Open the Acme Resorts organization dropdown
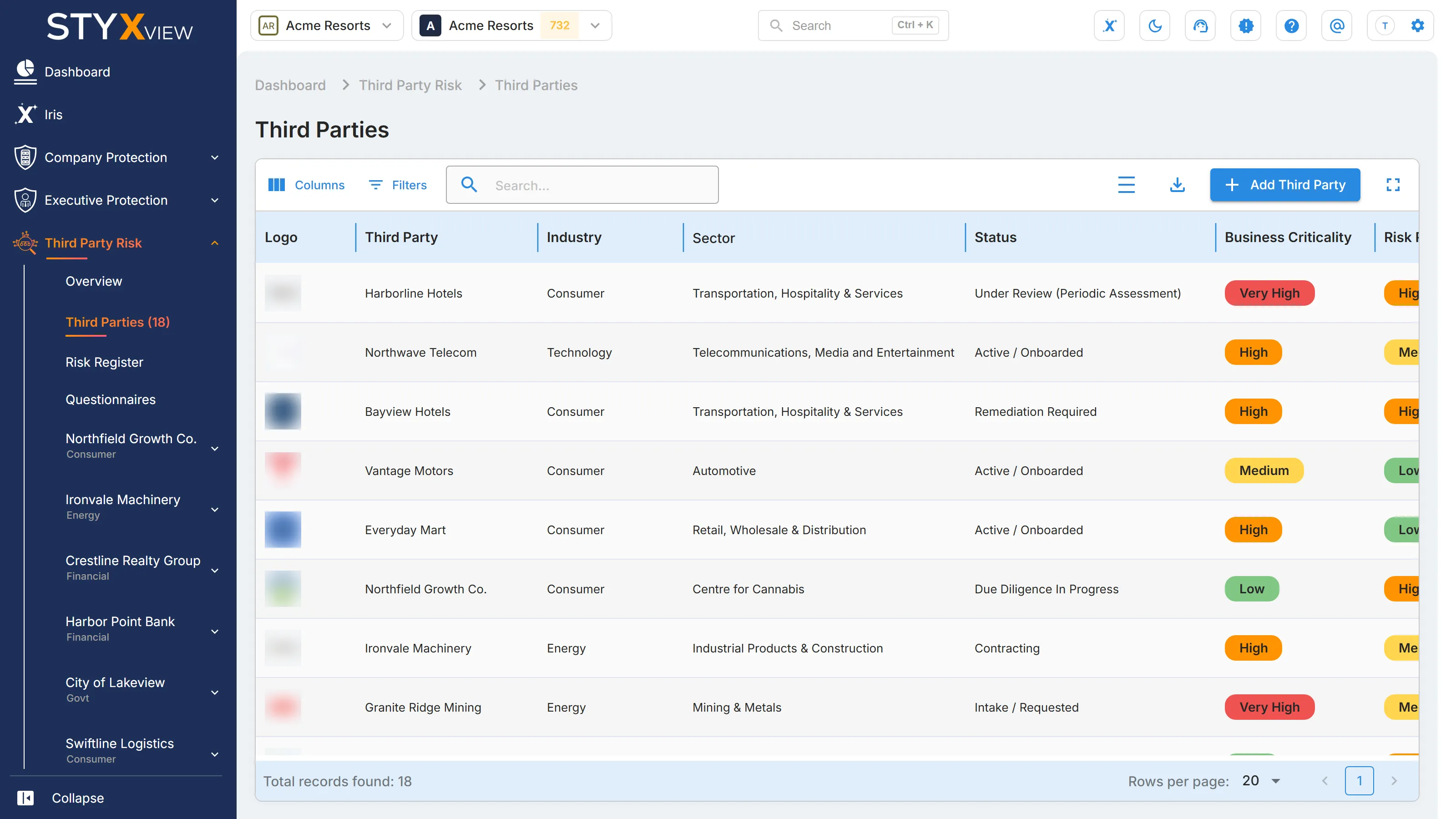Viewport: 1456px width, 819px height. coord(327,25)
